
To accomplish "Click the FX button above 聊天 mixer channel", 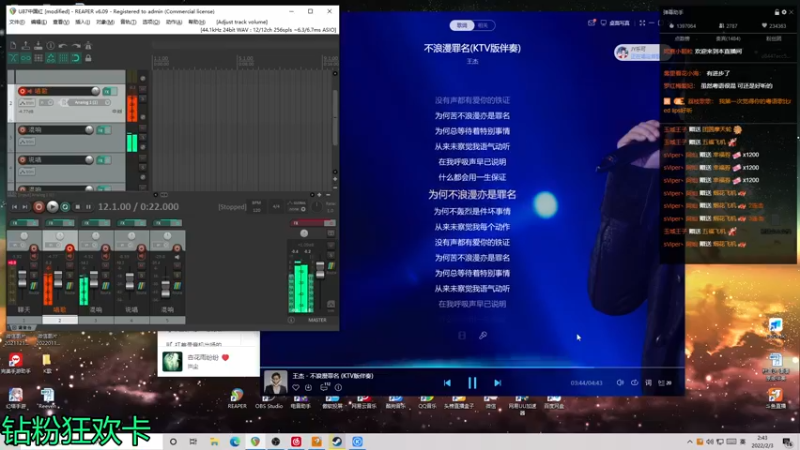I will point(19,223).
